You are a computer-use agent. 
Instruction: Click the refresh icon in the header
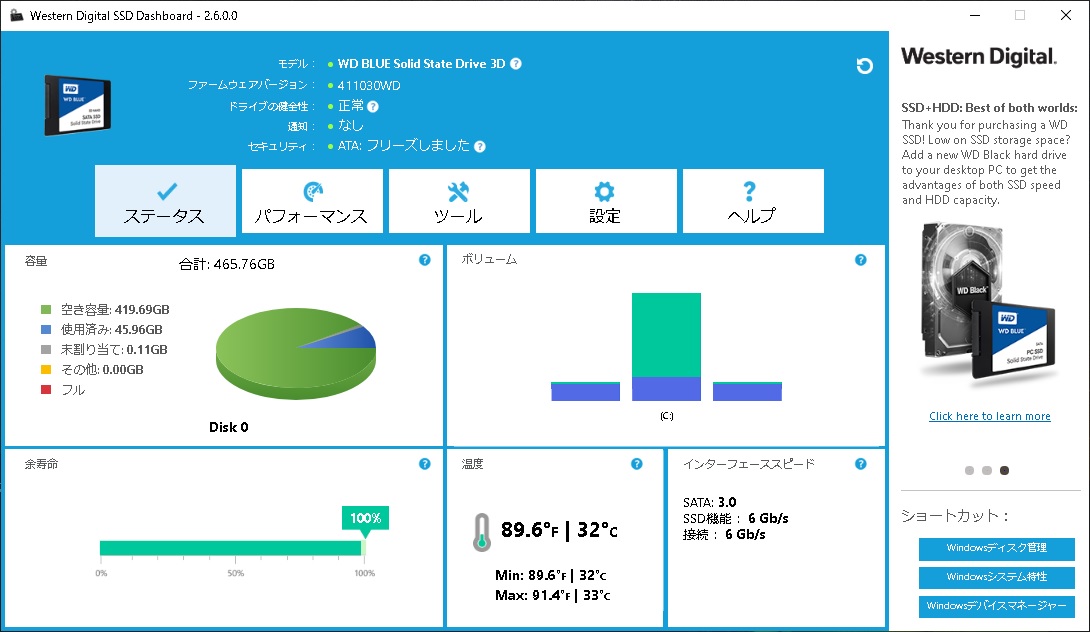[864, 66]
